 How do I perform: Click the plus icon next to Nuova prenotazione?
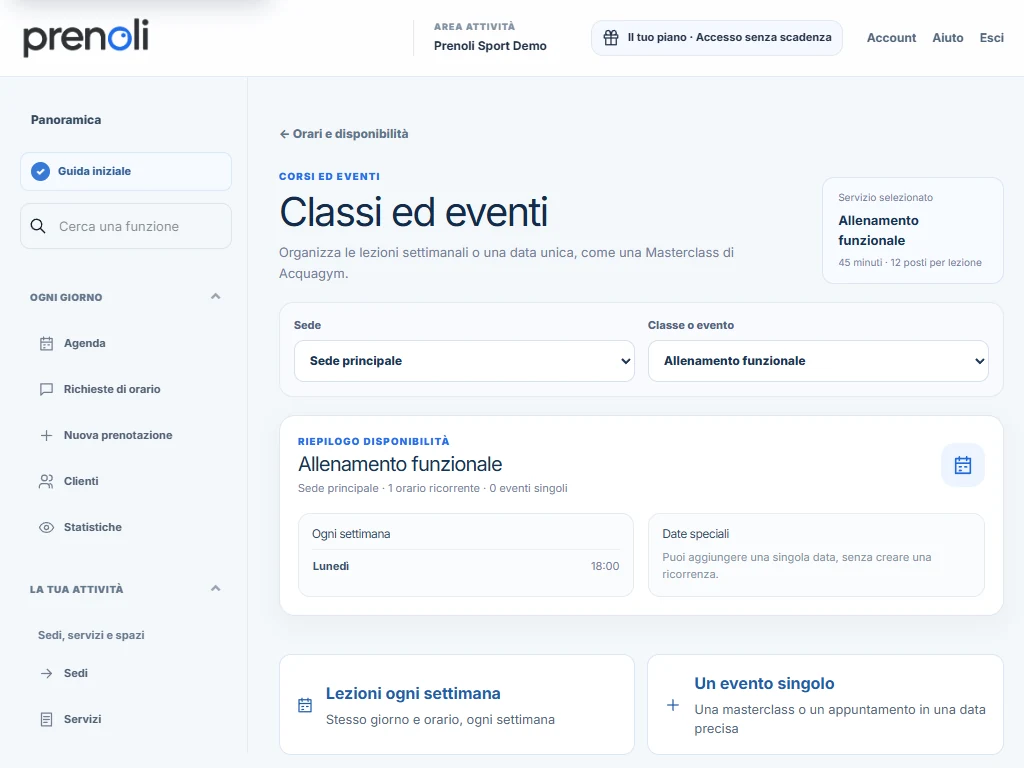[x=46, y=436]
